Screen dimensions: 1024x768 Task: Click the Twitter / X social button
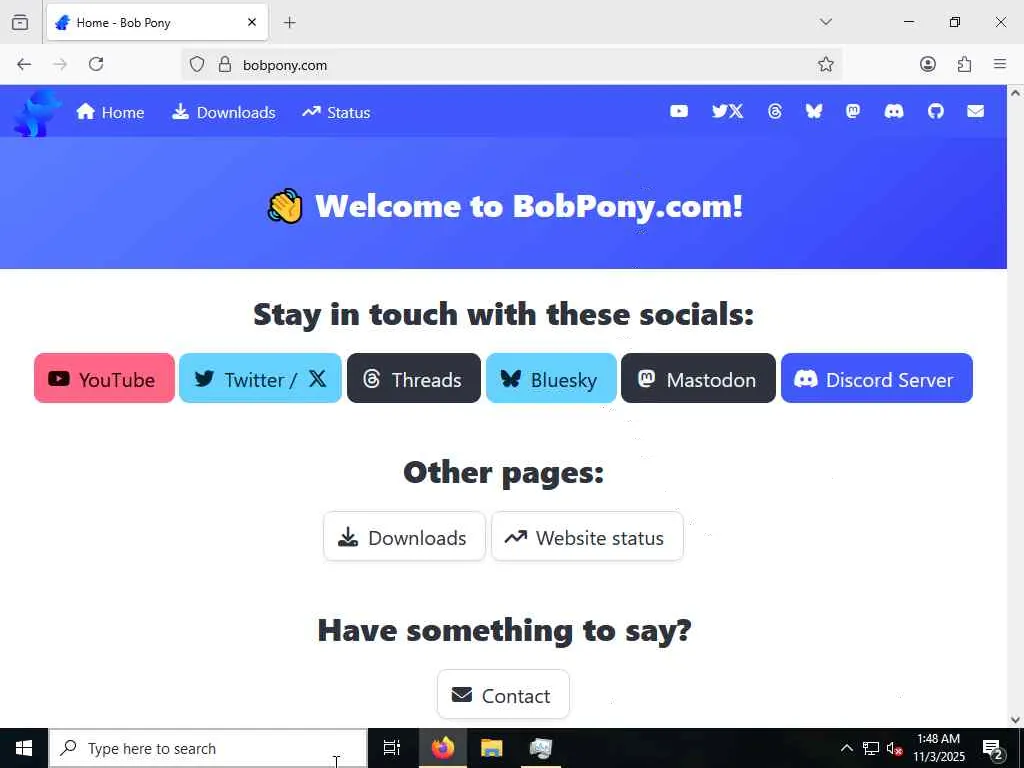261,378
